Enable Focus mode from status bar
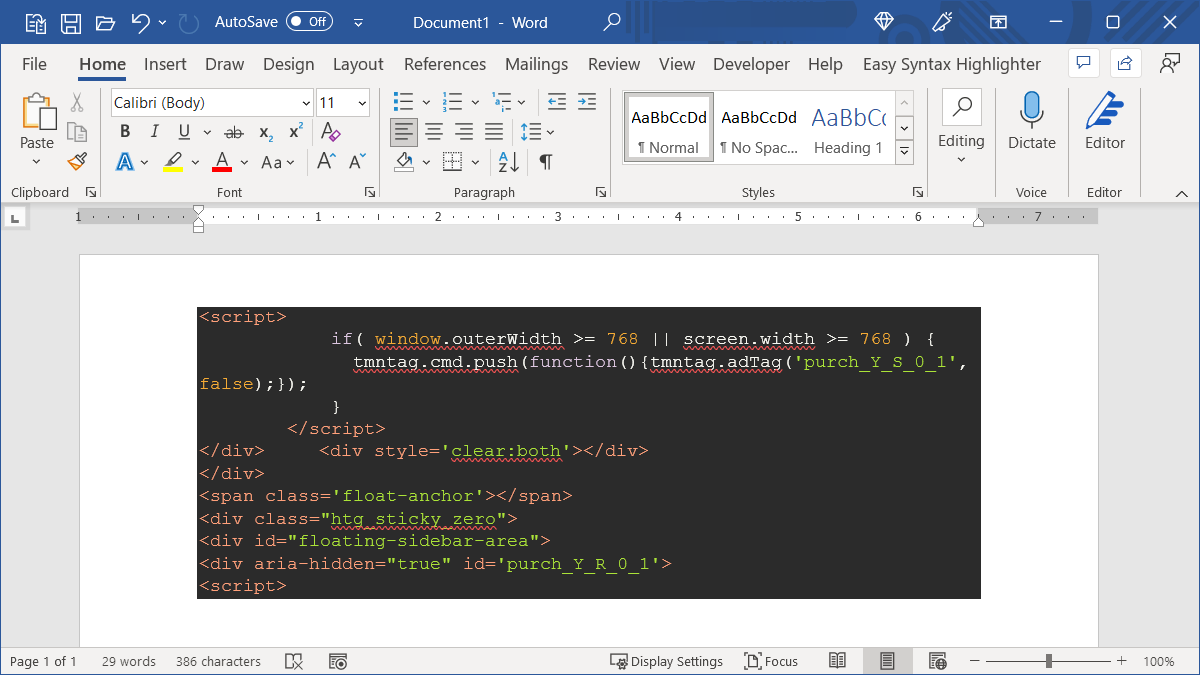This screenshot has width=1200, height=675. [771, 661]
